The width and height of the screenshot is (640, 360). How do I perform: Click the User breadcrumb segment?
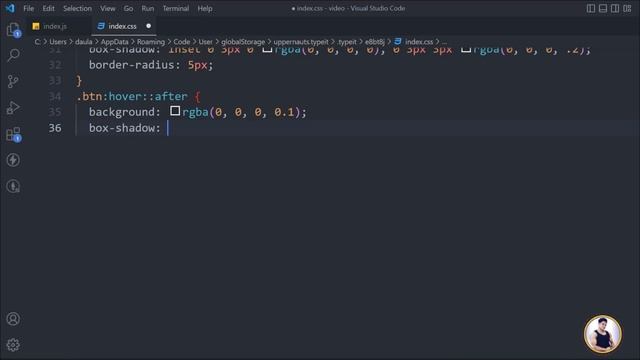coord(205,42)
